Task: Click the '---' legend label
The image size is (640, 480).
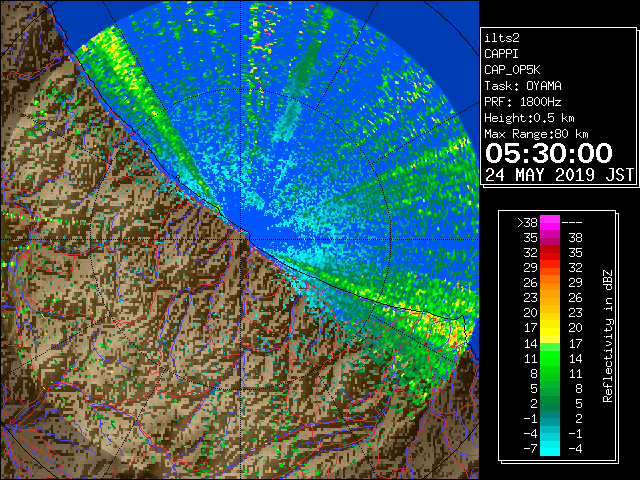Action: click(572, 222)
